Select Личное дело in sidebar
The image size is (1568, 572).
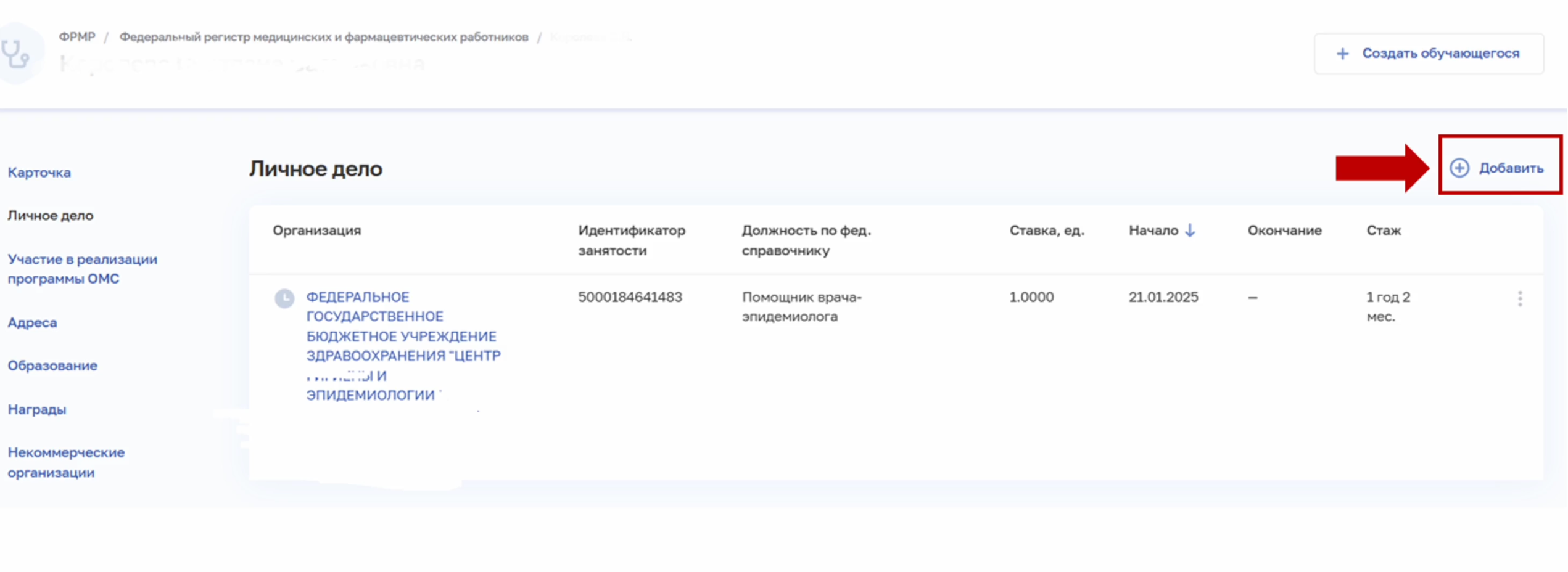point(51,216)
